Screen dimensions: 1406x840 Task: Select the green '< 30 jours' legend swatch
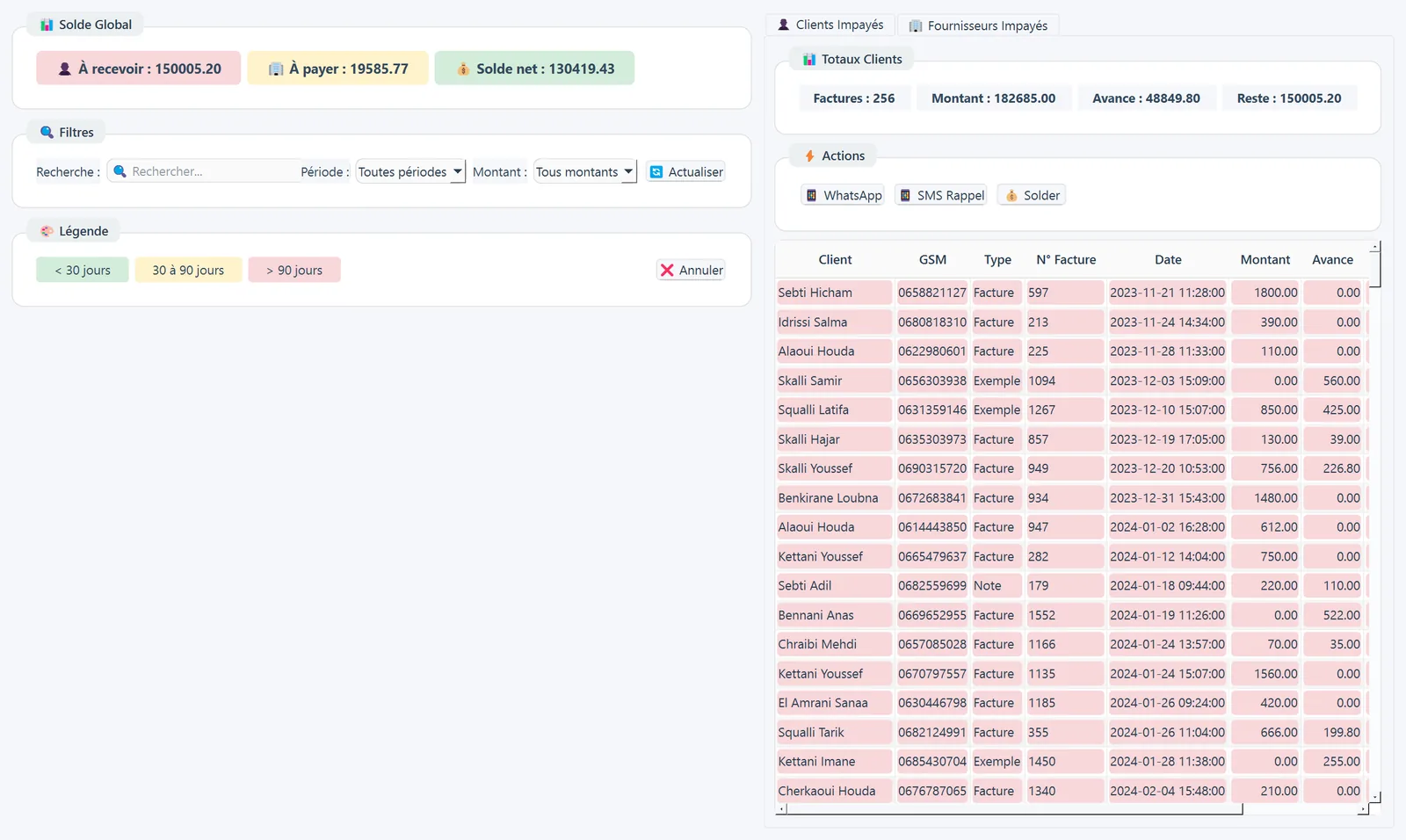pyautogui.click(x=83, y=270)
